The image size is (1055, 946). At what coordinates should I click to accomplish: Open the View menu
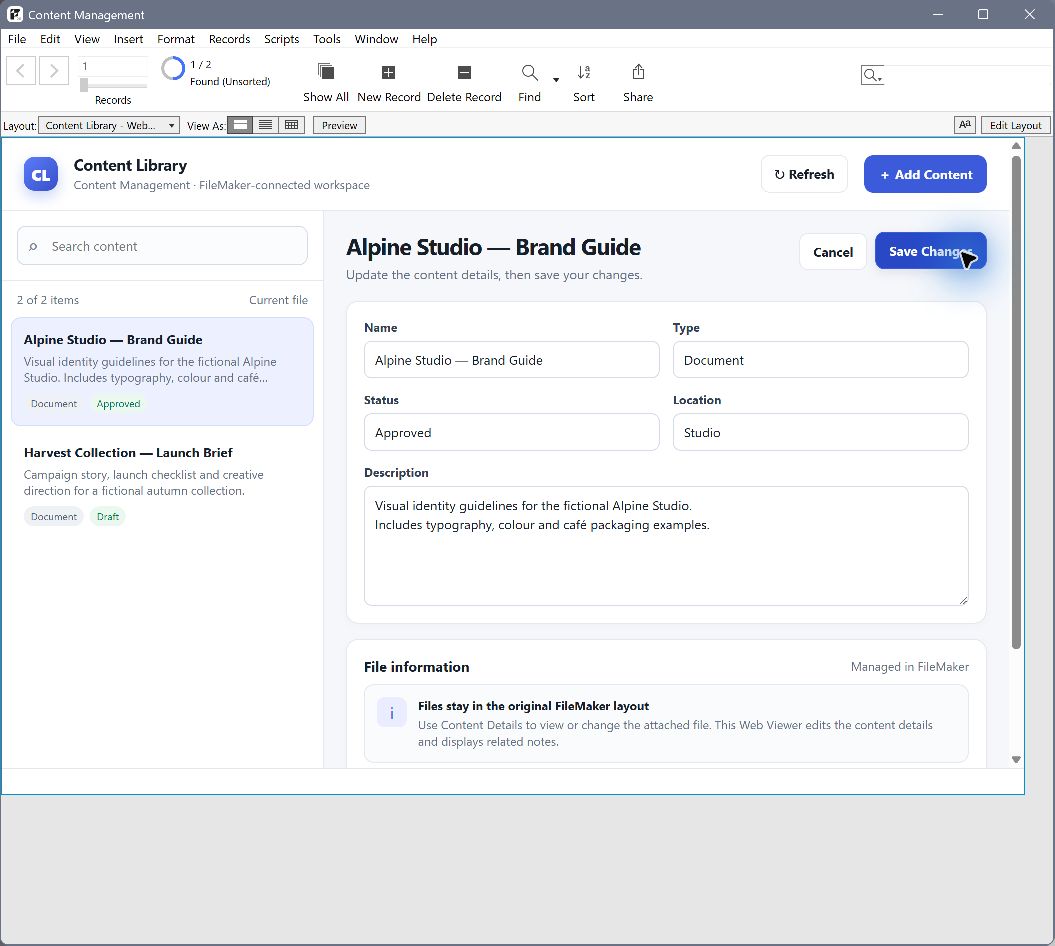(x=87, y=39)
